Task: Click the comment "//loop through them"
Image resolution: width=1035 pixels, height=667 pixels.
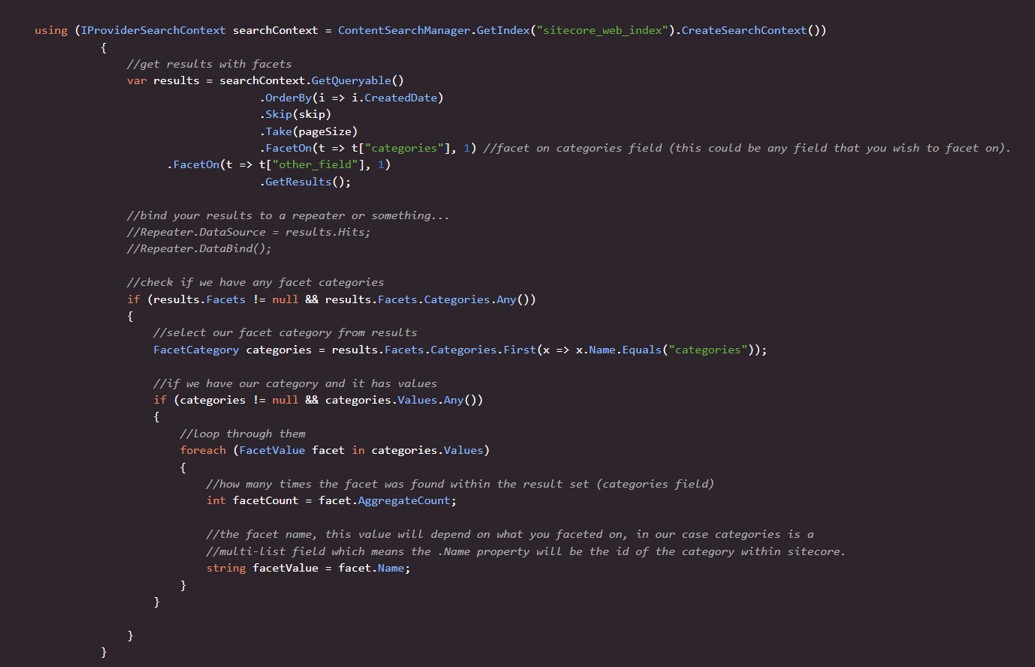Action: pos(242,433)
